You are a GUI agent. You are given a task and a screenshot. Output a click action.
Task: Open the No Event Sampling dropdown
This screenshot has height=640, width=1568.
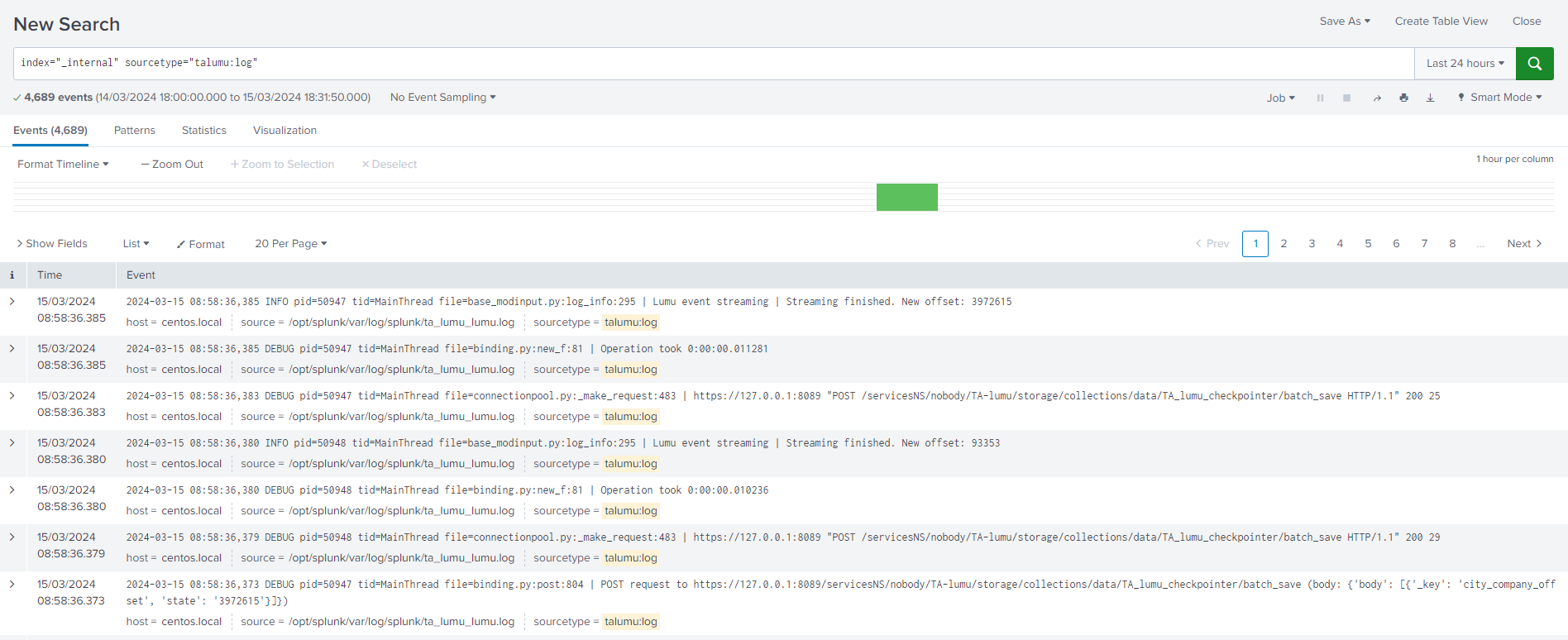click(442, 98)
